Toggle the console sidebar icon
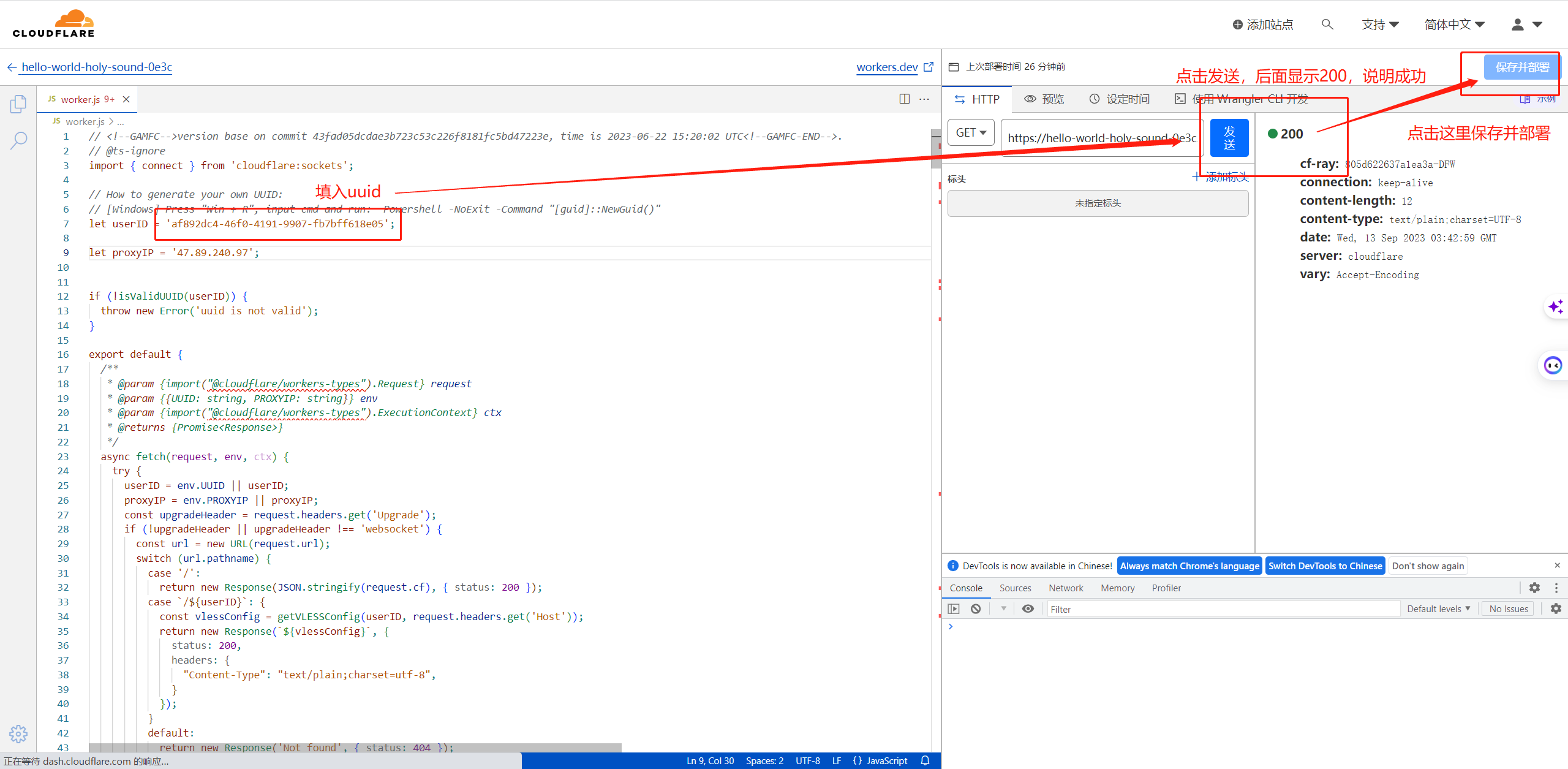This screenshot has width=1568, height=769. (954, 608)
